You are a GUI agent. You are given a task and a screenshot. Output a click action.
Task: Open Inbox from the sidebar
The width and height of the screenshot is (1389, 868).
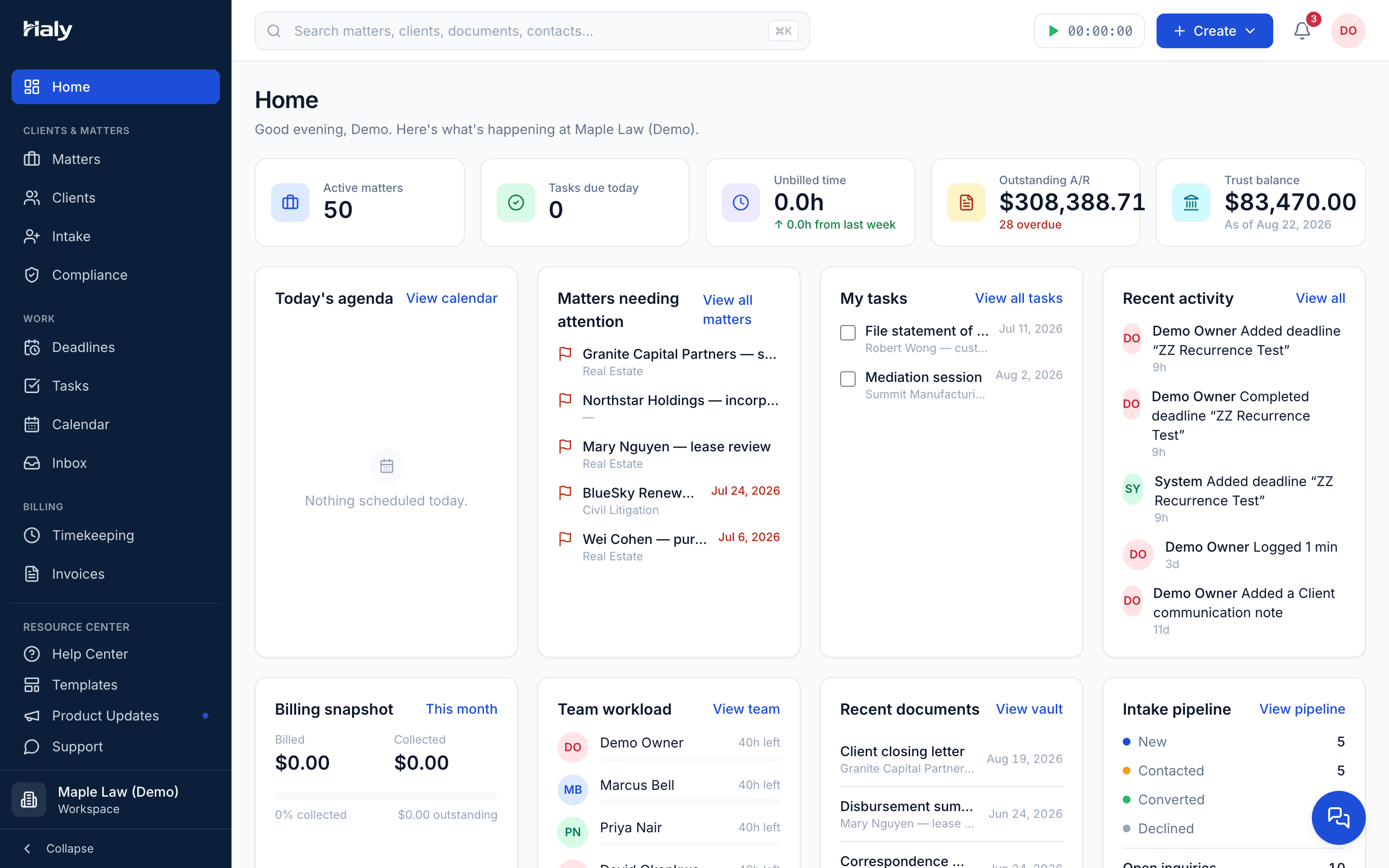click(115, 463)
